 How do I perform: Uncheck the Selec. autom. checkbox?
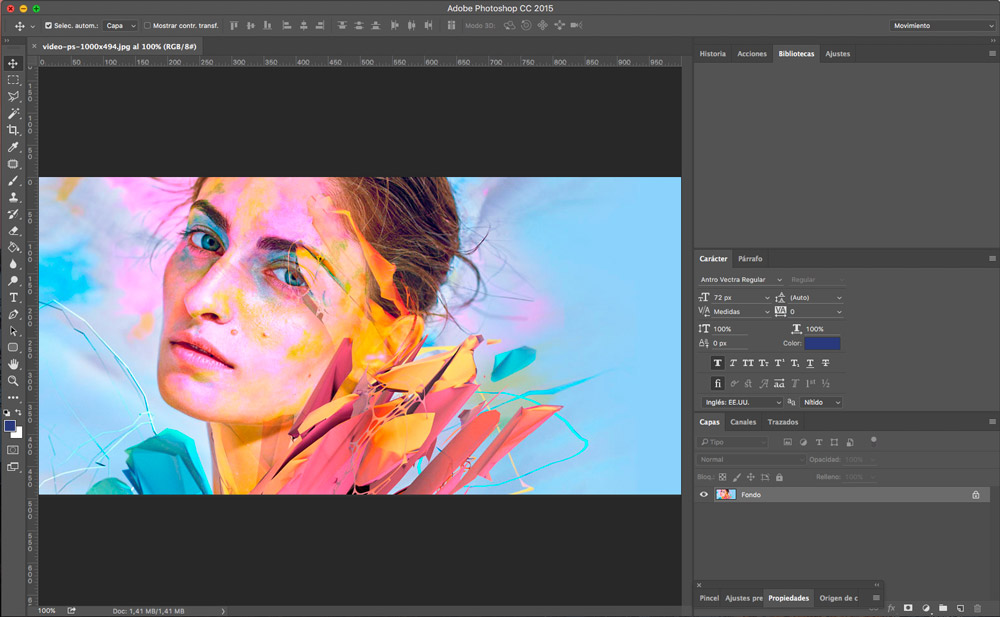coord(48,26)
